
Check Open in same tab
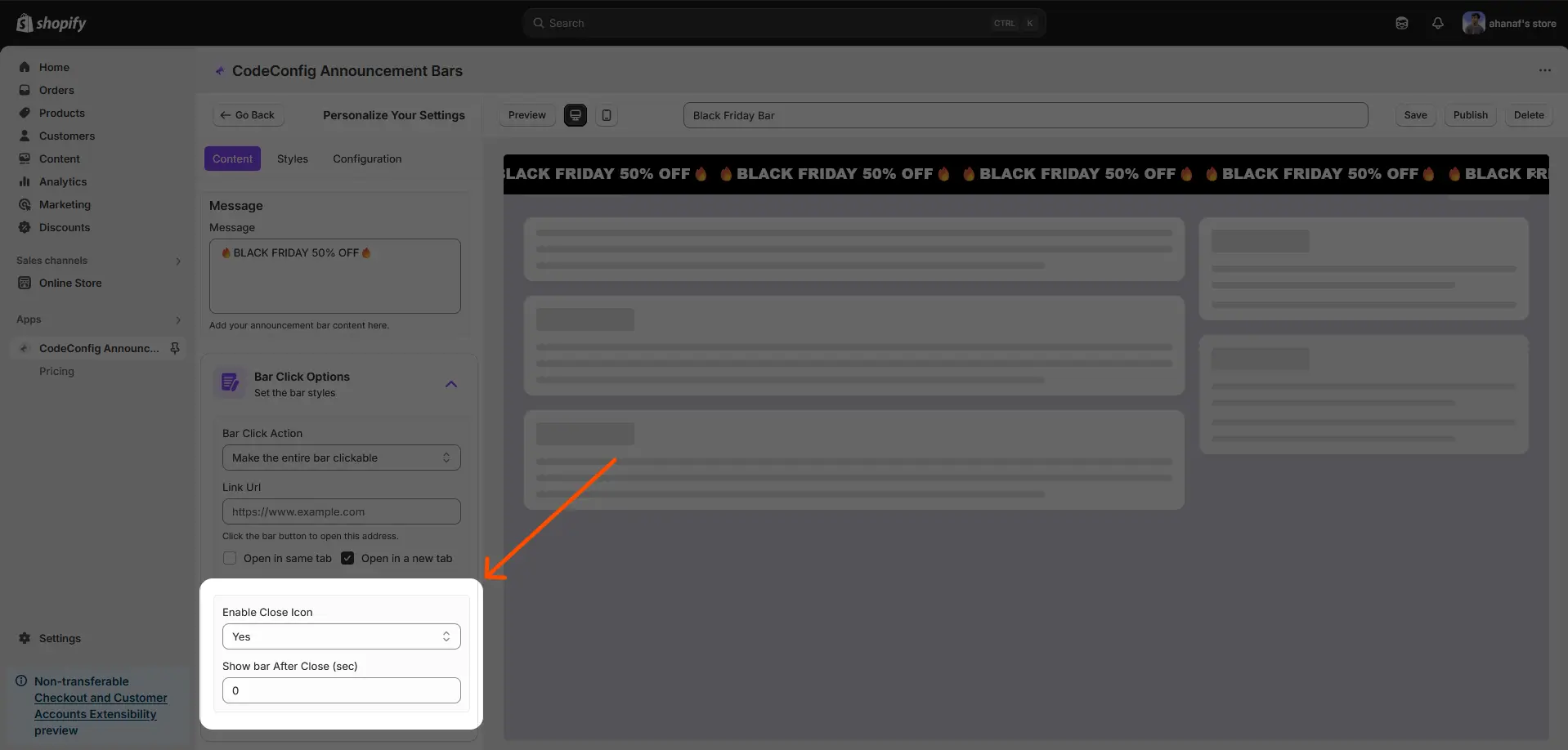tap(230, 558)
